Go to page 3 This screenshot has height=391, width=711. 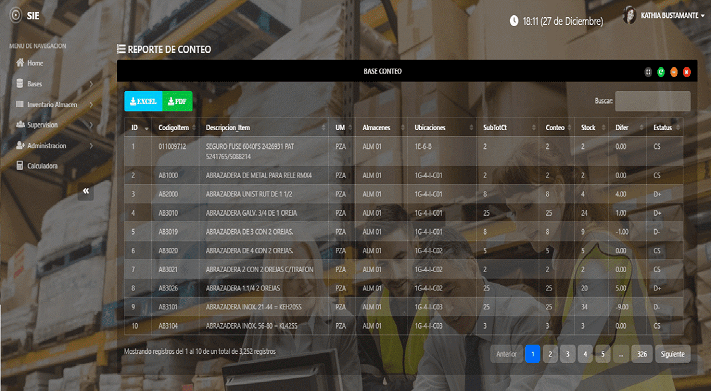pos(568,354)
